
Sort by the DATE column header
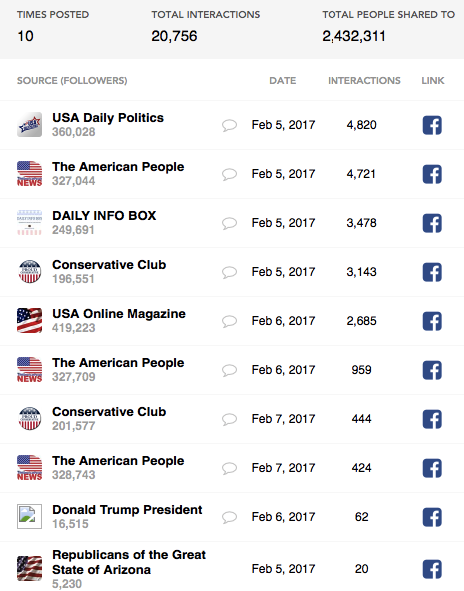coord(283,81)
